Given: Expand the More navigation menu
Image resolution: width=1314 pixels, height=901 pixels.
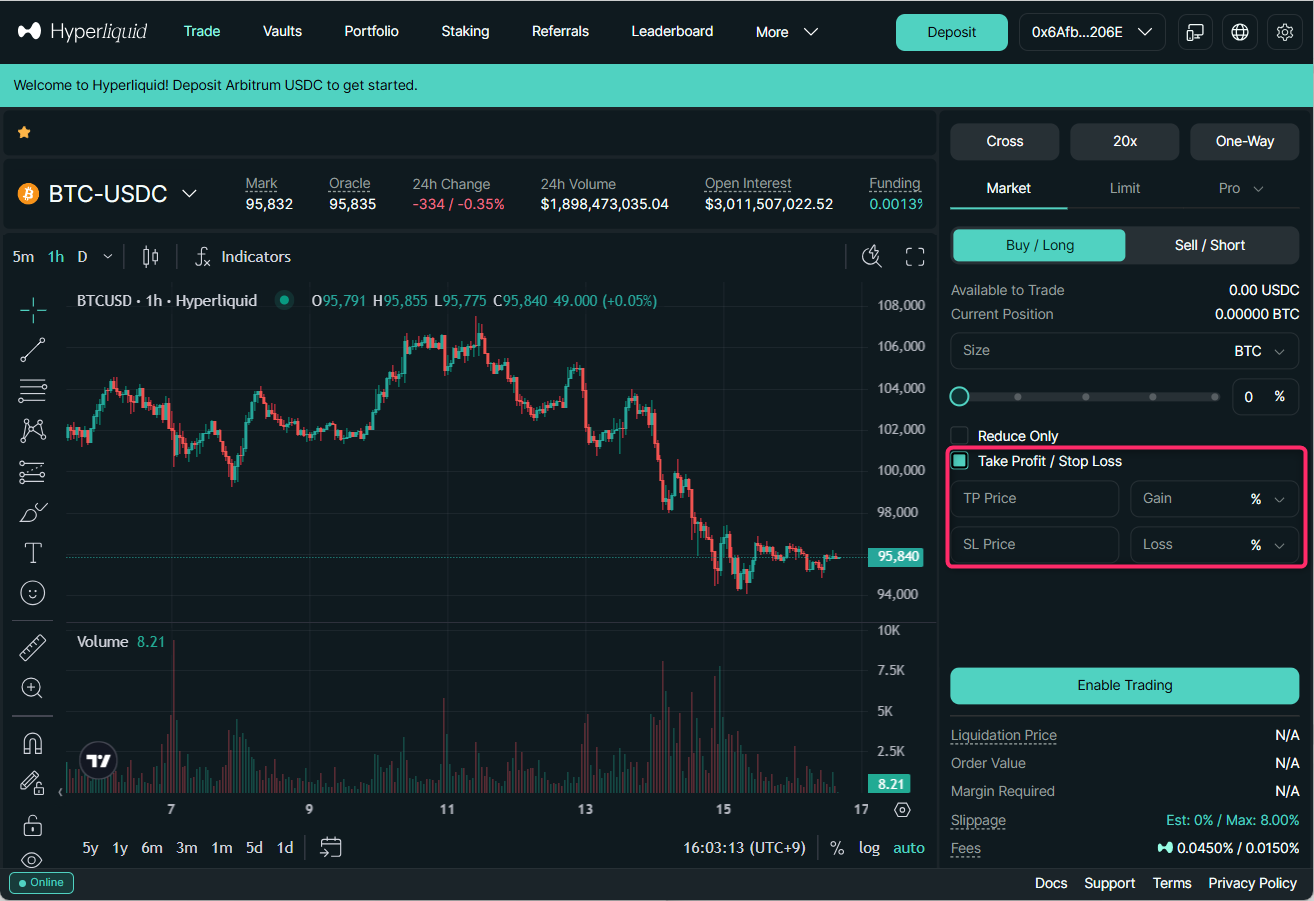Looking at the screenshot, I should pyautogui.click(x=786, y=31).
